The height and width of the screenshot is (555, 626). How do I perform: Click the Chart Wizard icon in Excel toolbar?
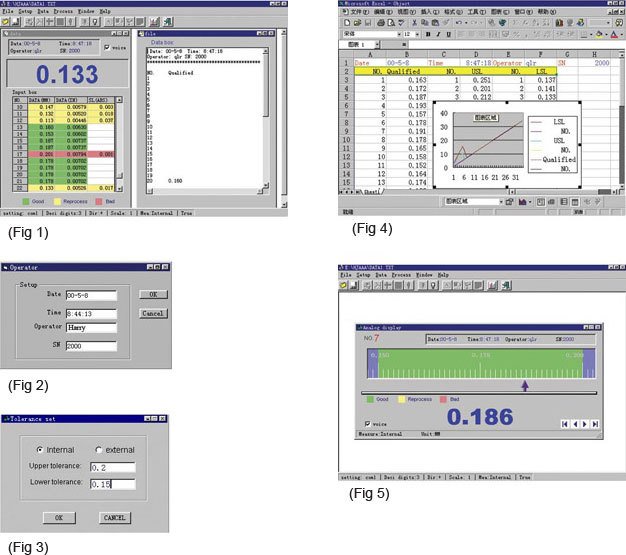click(559, 23)
